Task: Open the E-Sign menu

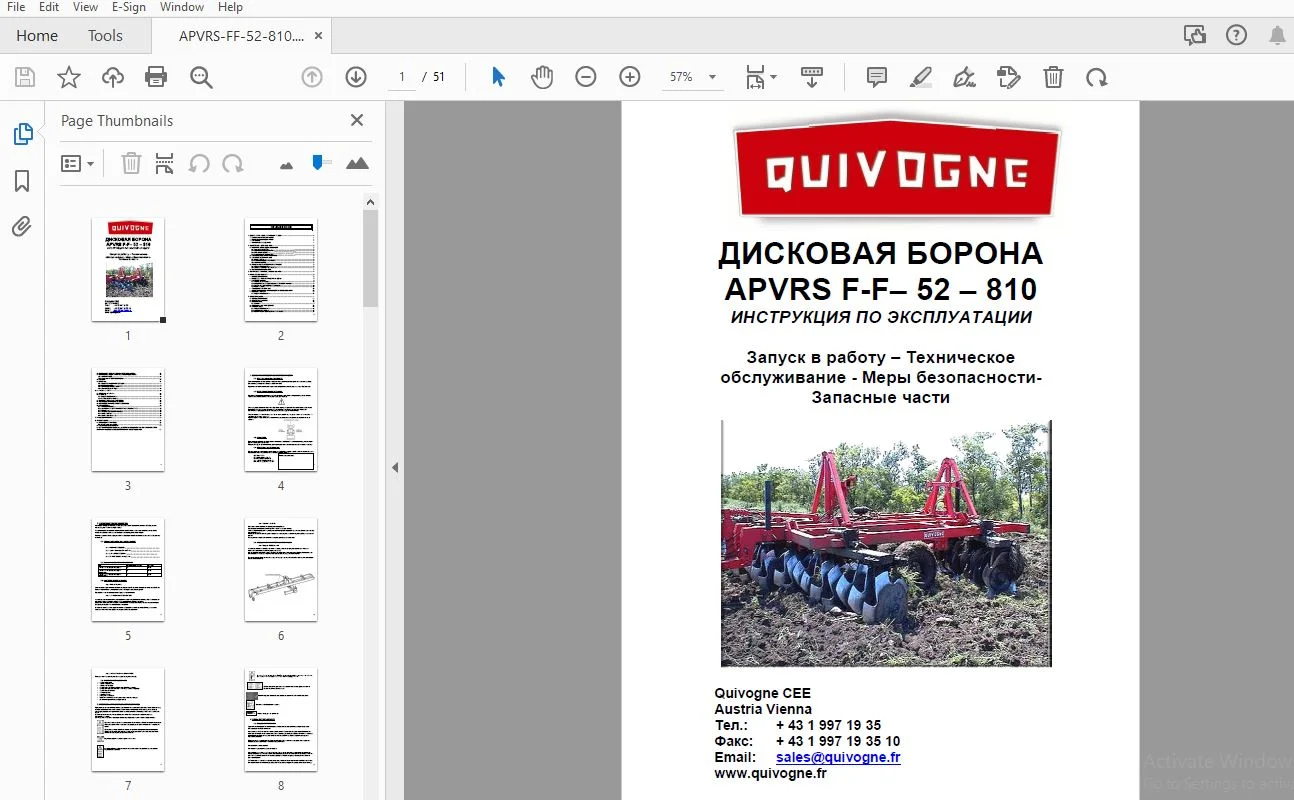Action: coord(128,7)
